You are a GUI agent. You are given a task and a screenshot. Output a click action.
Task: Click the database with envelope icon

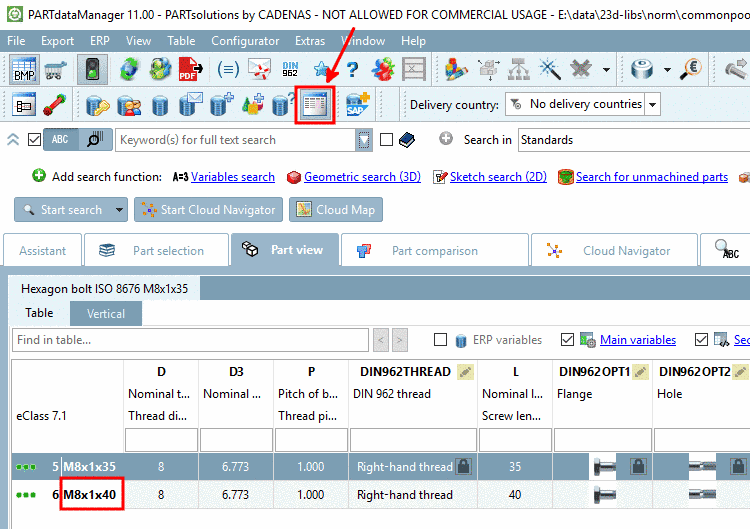pos(190,105)
